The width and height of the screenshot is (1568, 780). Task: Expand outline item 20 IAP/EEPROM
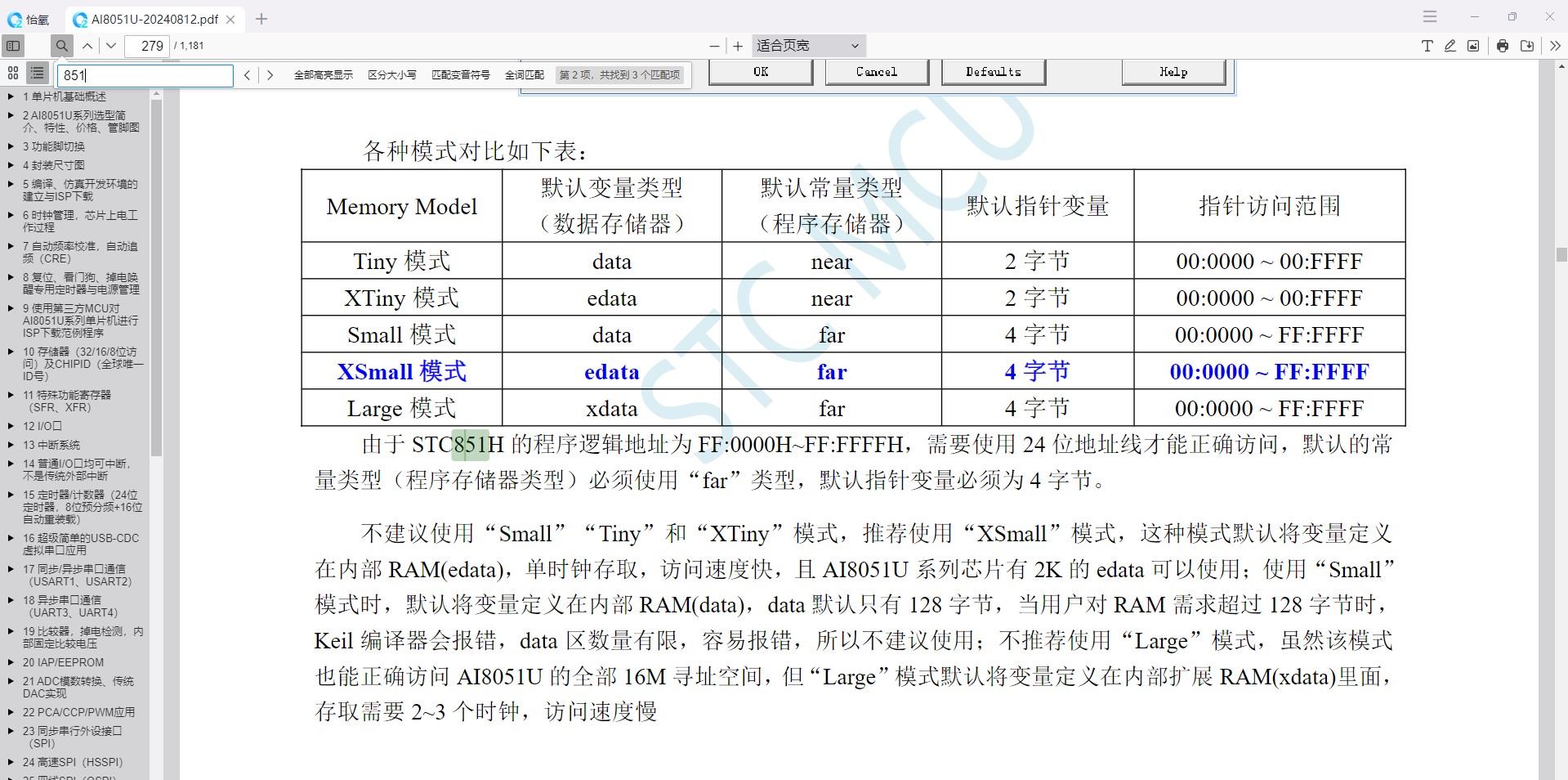click(x=11, y=662)
